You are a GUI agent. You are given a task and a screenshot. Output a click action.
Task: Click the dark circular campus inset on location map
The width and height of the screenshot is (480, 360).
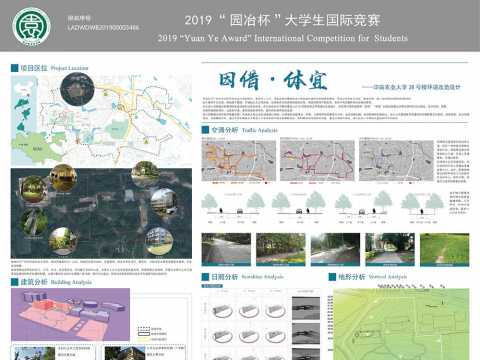[x=78, y=89]
